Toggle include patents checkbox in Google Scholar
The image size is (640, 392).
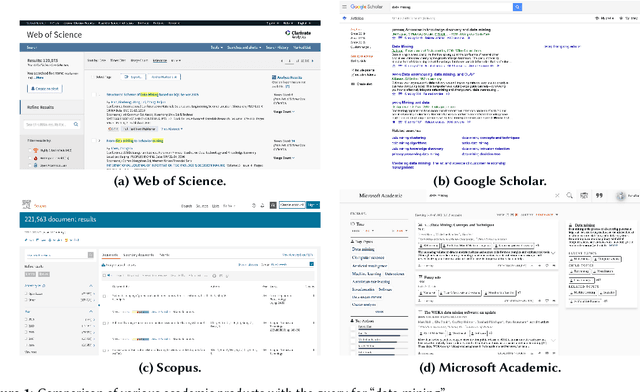coord(353,70)
